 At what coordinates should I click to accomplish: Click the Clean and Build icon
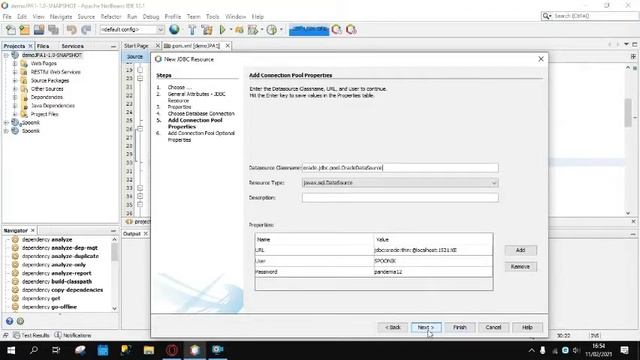pyautogui.click(x=207, y=30)
